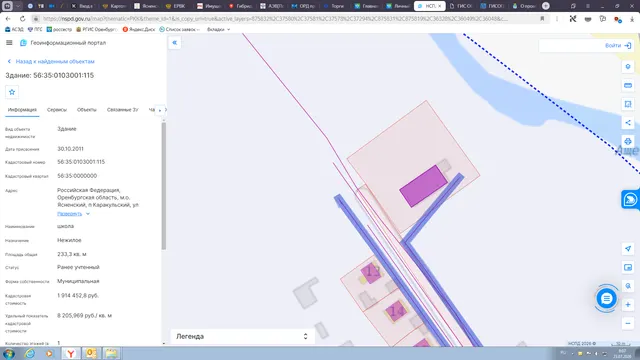Click the cadastral value 1 914 452,8 руб.
Viewport: 640px width, 360px height.
pyautogui.click(x=78, y=296)
